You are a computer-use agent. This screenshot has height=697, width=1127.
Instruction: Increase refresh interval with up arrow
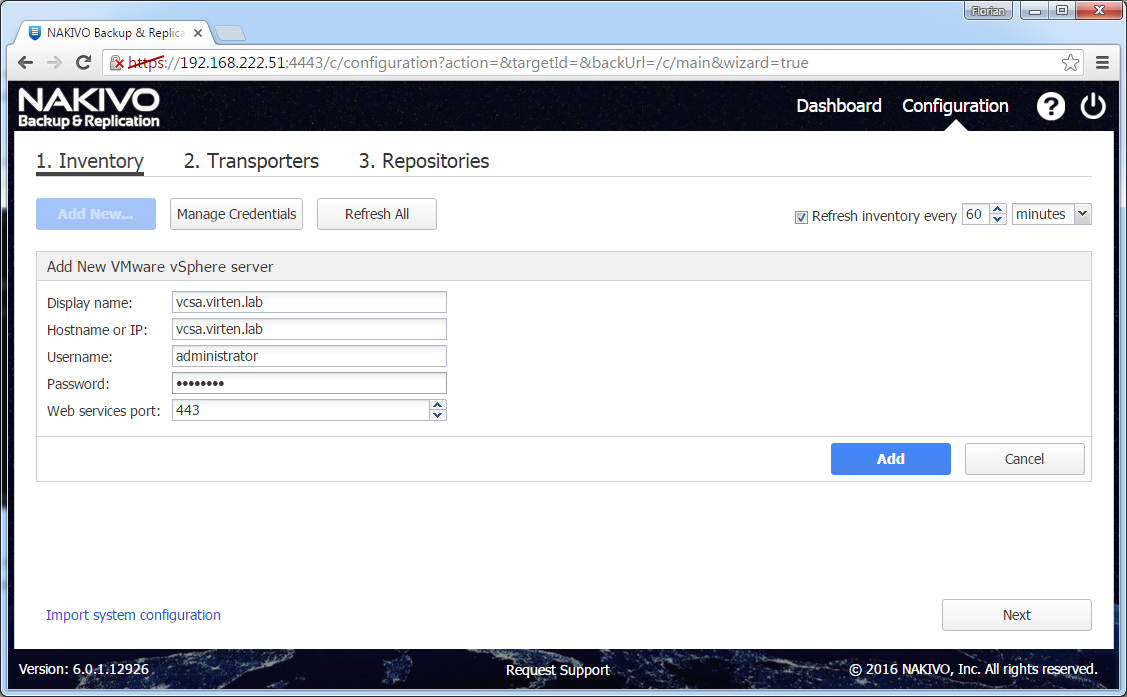pos(998,209)
